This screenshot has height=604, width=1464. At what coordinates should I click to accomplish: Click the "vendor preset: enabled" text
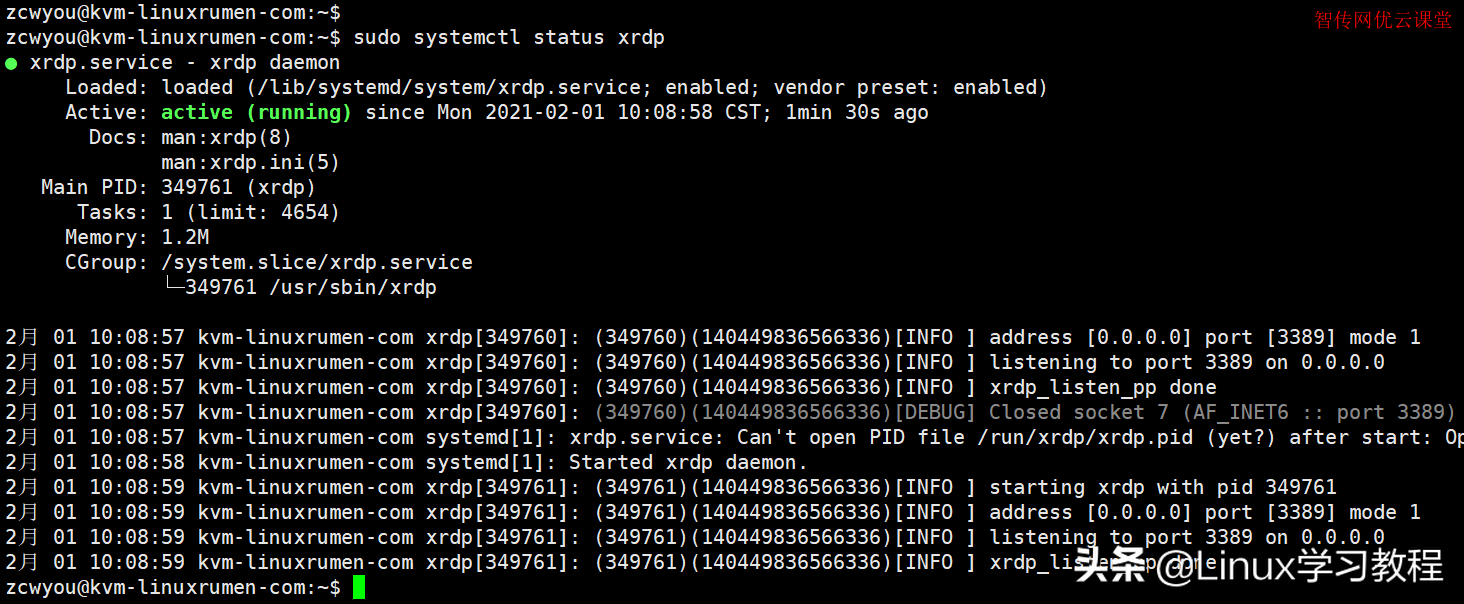click(905, 88)
